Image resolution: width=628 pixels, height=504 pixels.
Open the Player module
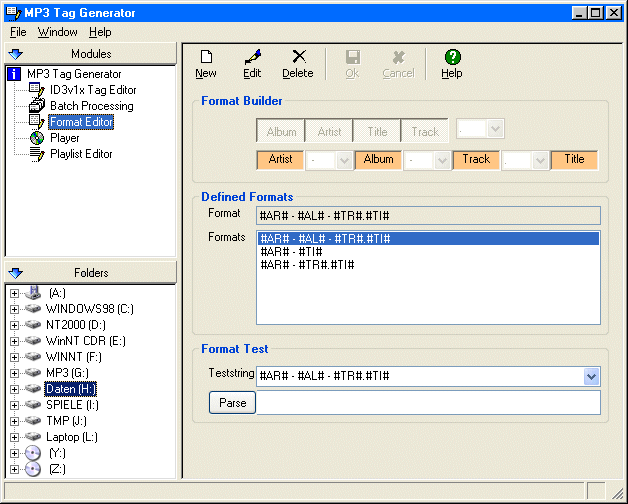pyautogui.click(x=65, y=138)
